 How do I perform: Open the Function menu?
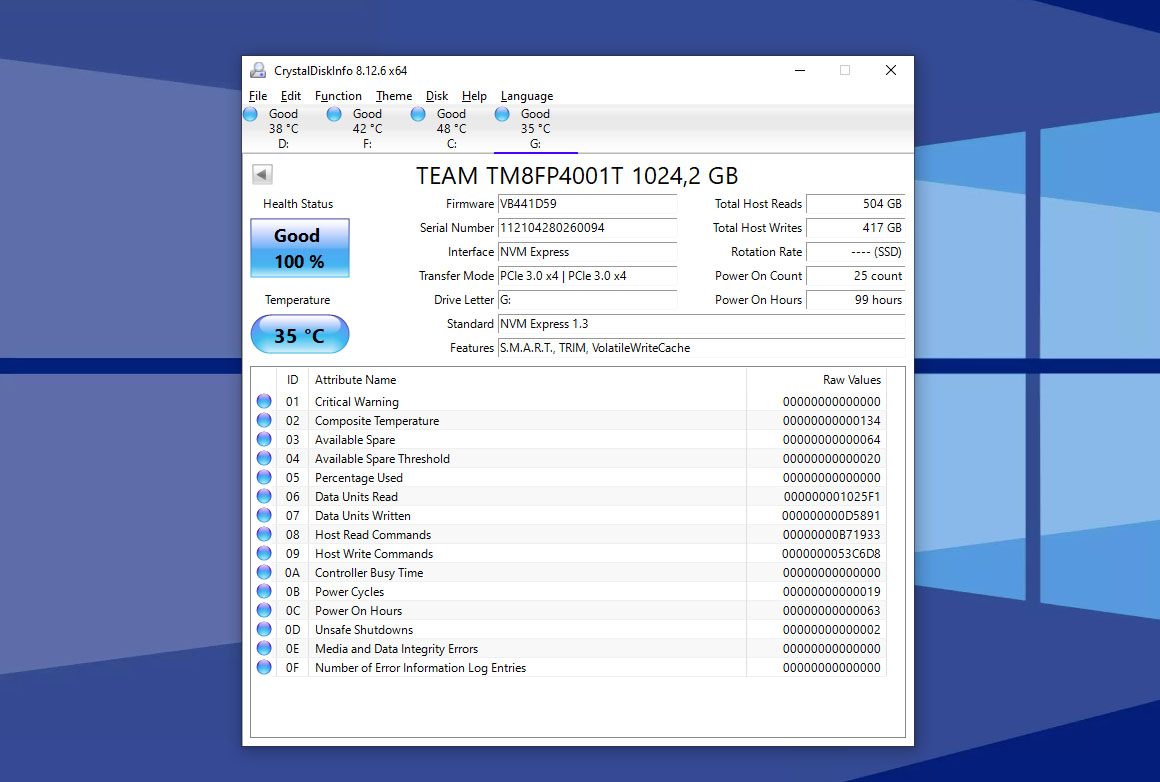[338, 95]
